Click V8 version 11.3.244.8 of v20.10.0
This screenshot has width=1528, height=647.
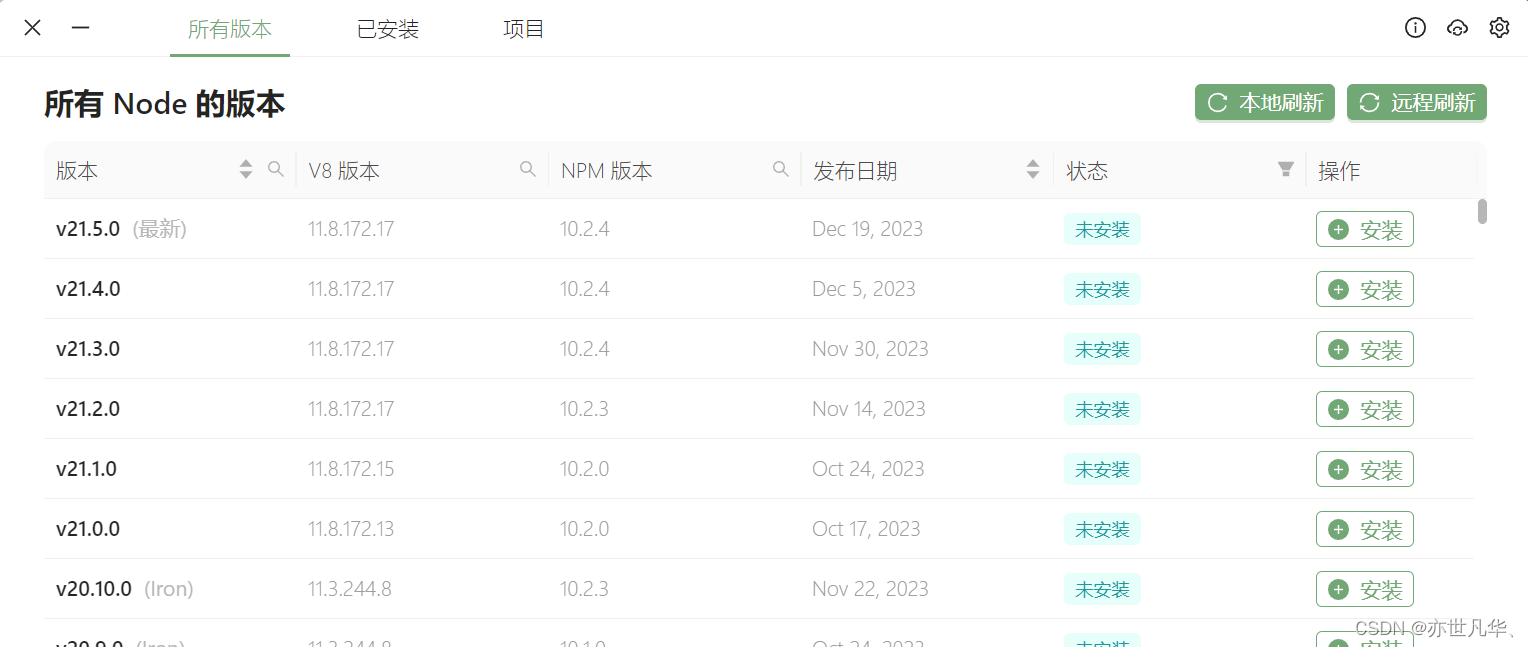[350, 589]
